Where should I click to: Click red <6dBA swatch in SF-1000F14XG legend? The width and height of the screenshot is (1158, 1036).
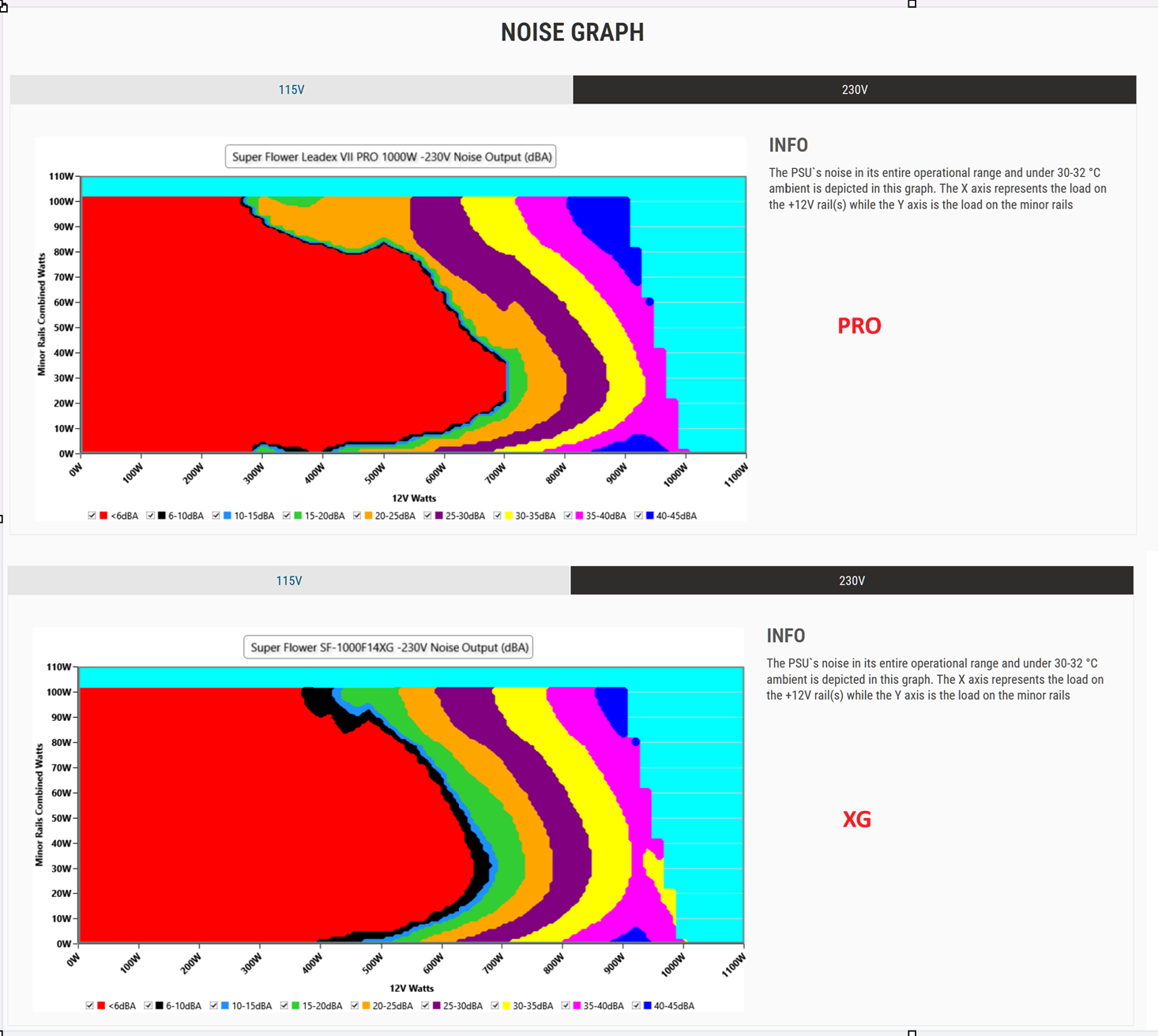point(101,1006)
